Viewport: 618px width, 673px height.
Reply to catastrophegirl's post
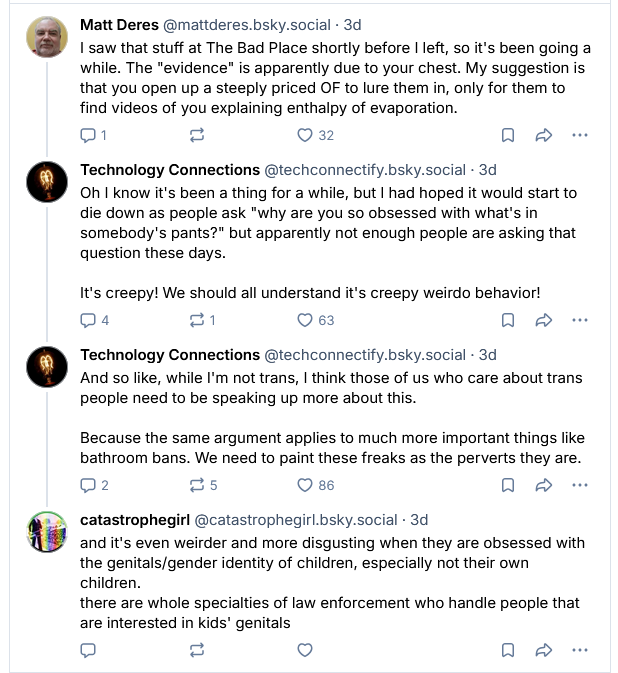(x=87, y=650)
